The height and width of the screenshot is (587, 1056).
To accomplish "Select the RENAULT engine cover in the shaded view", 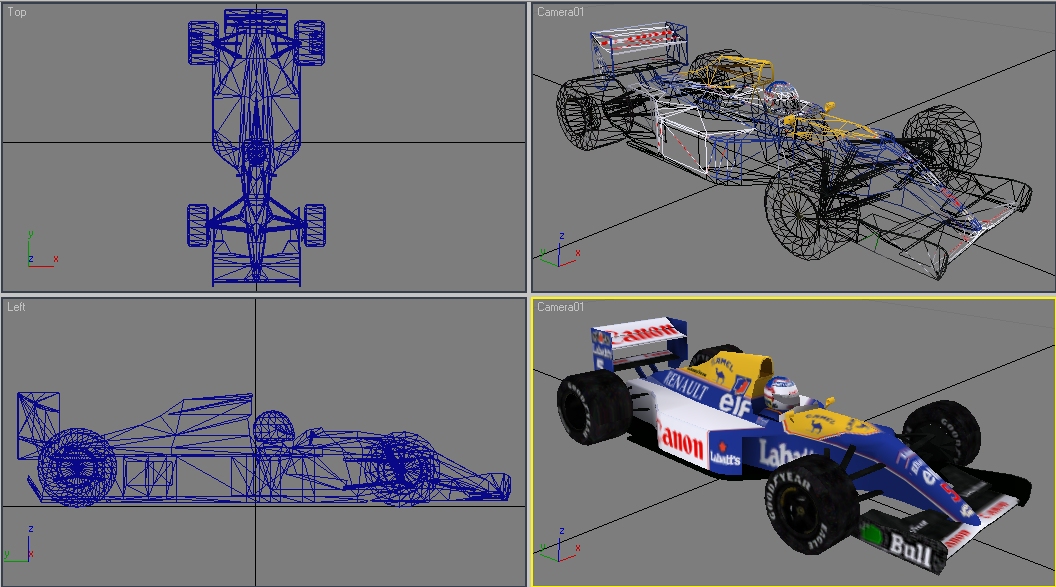I will (x=687, y=385).
